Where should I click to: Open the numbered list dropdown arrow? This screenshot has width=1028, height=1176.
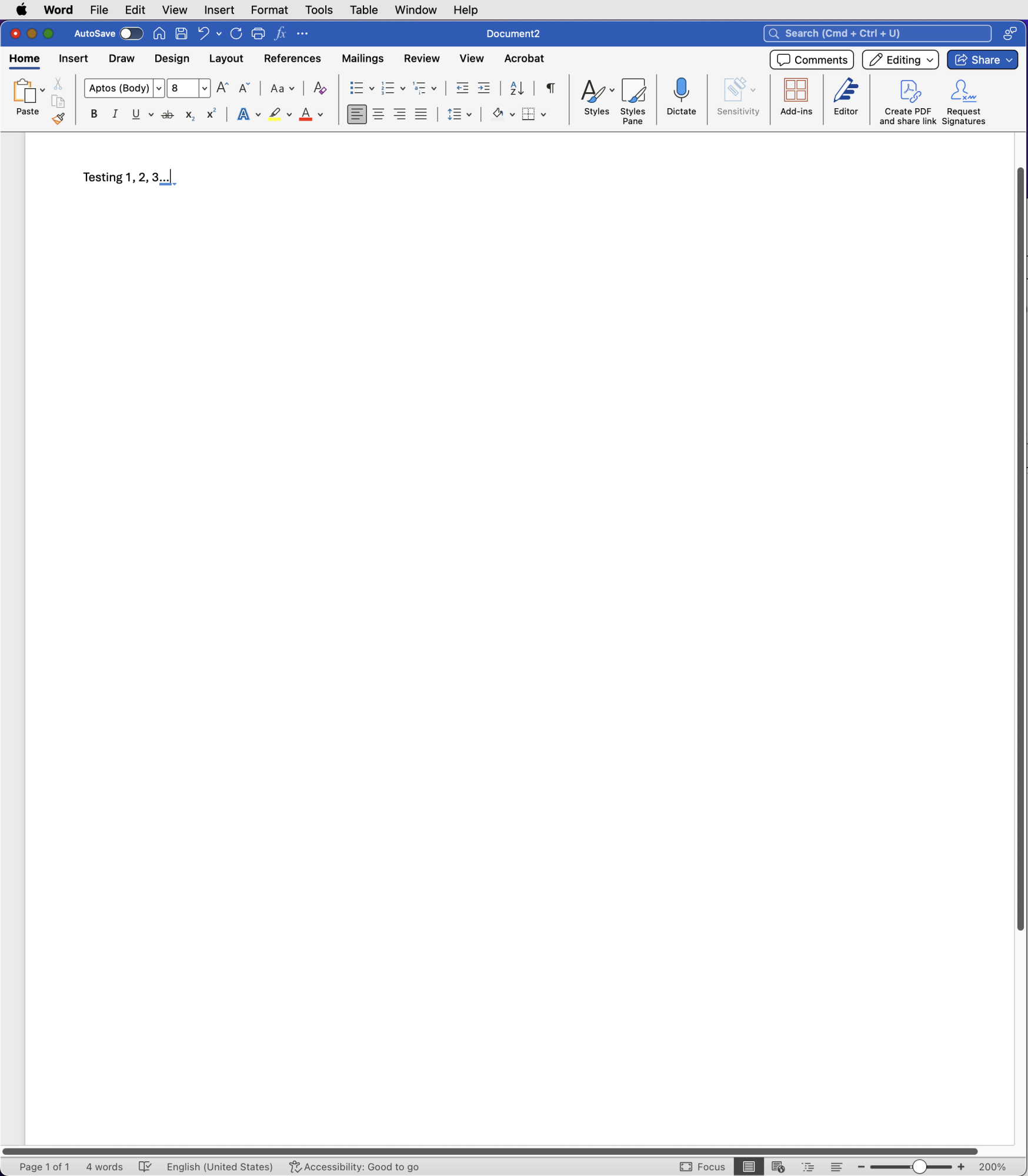click(x=403, y=89)
